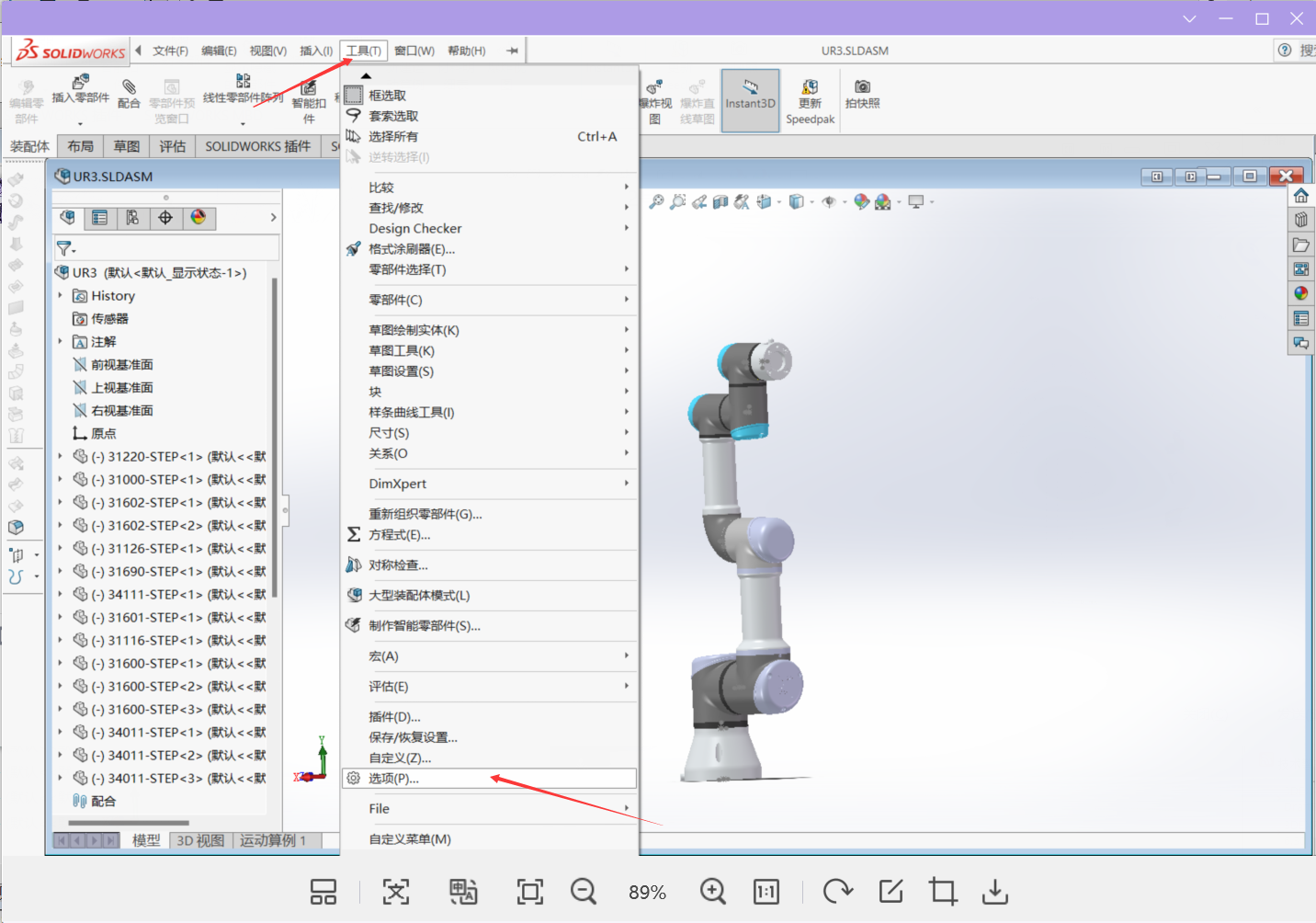Screen dimensions: 1316x923
Task: Click image viewer download icon
Action: click(994, 891)
